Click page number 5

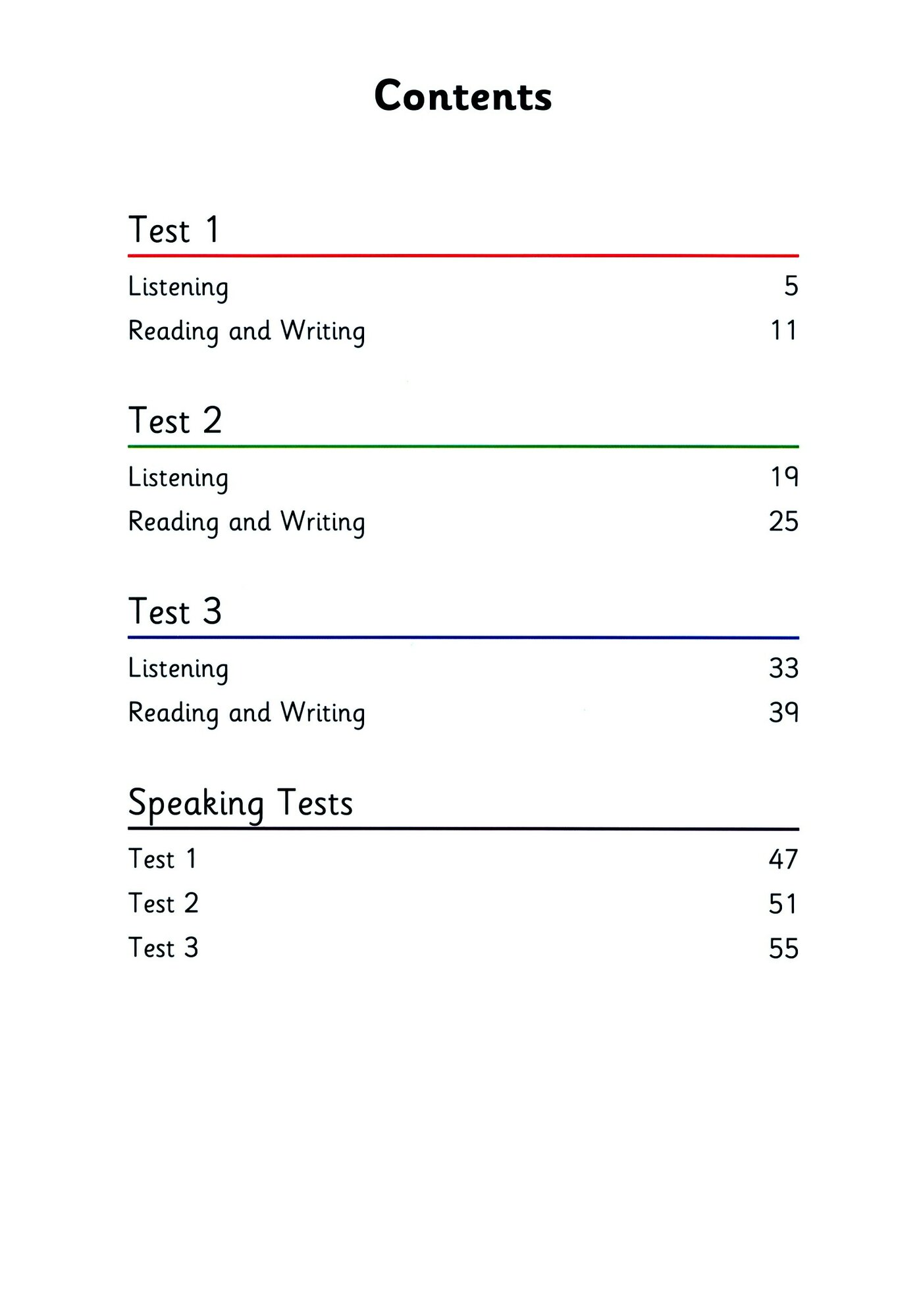[x=791, y=286]
